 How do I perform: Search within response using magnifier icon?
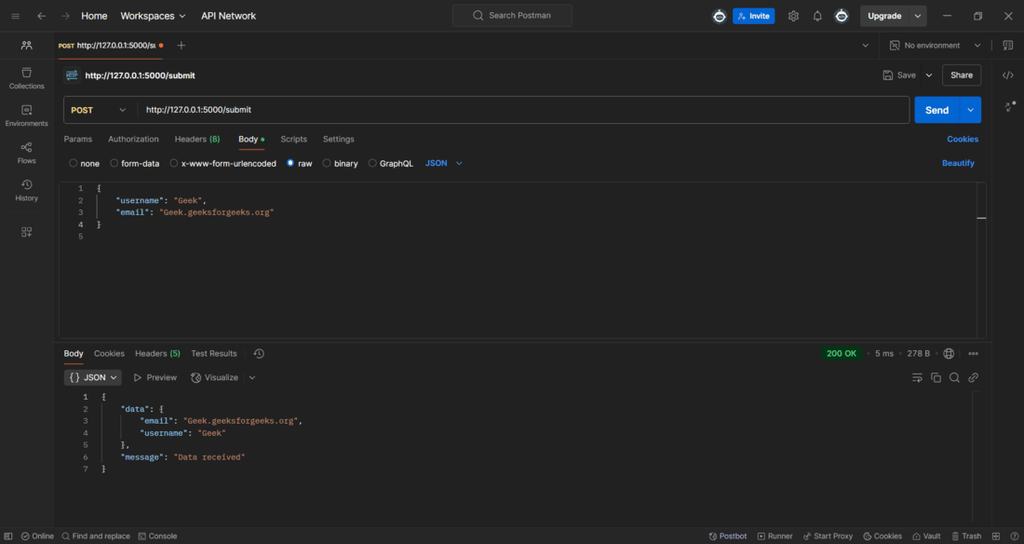click(955, 378)
